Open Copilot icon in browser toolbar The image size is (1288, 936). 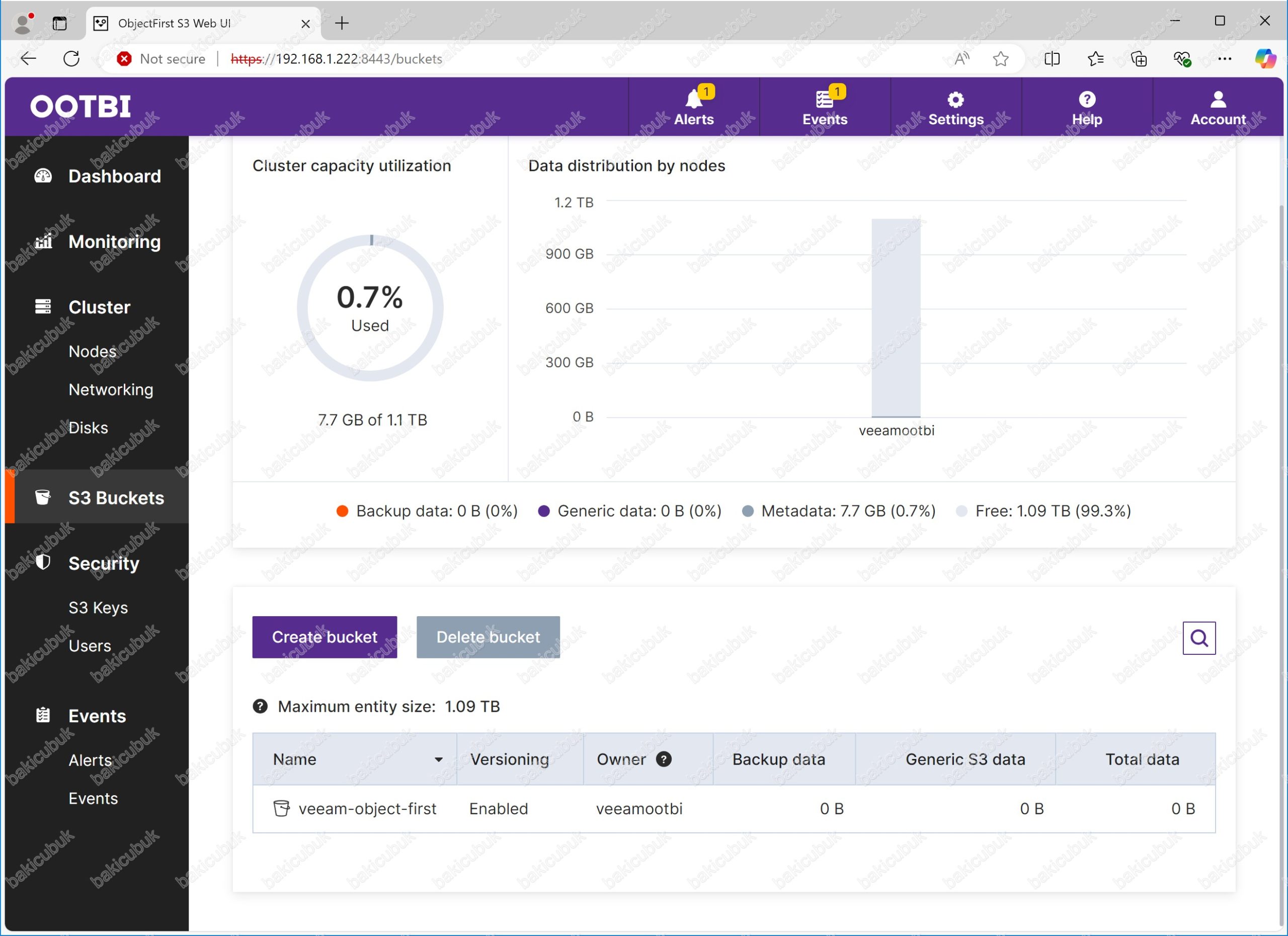pos(1265,58)
